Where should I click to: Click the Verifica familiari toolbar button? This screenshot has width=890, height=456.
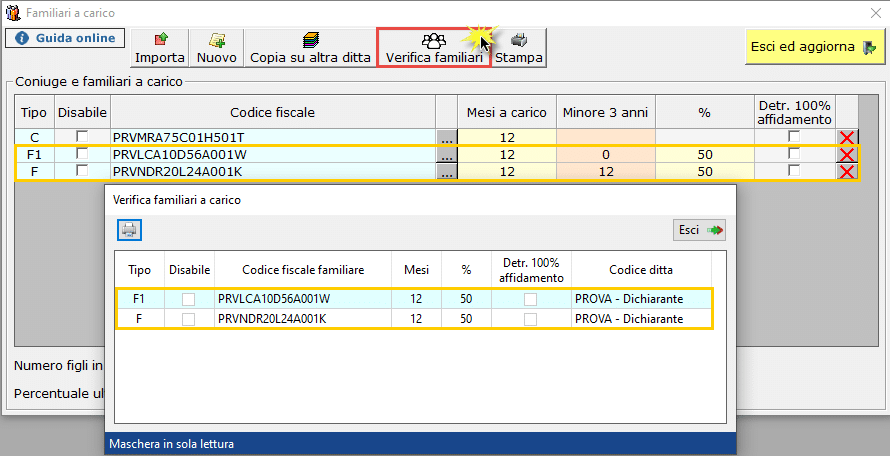(x=434, y=48)
